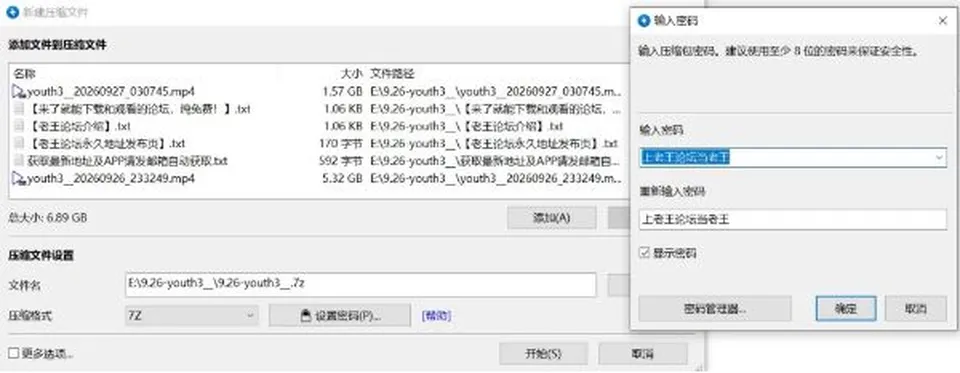Click 取消 in the 新建压缩文件 window
Image resolution: width=960 pixels, height=373 pixels.
point(642,353)
